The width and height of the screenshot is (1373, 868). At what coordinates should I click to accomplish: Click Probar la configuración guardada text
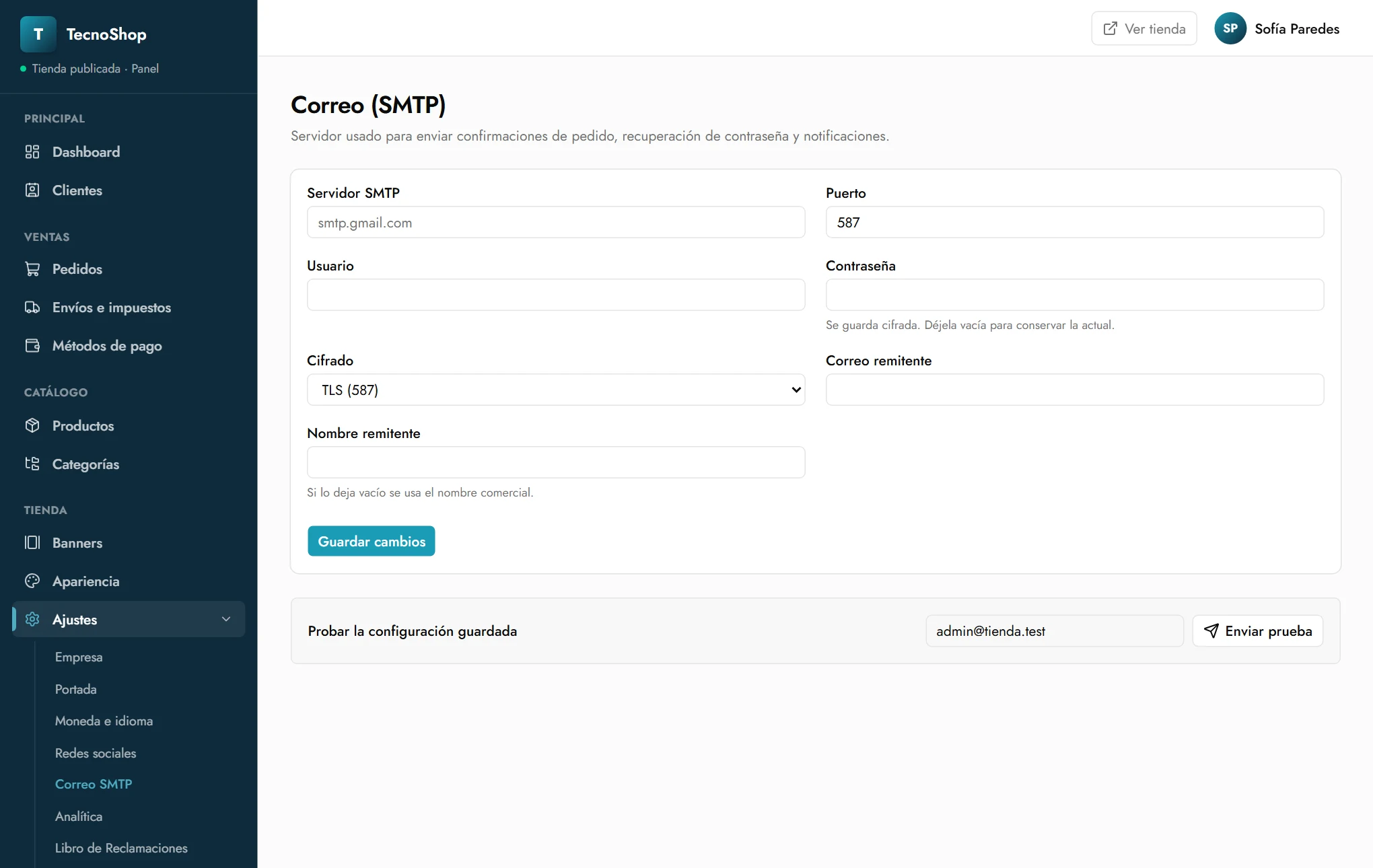413,631
